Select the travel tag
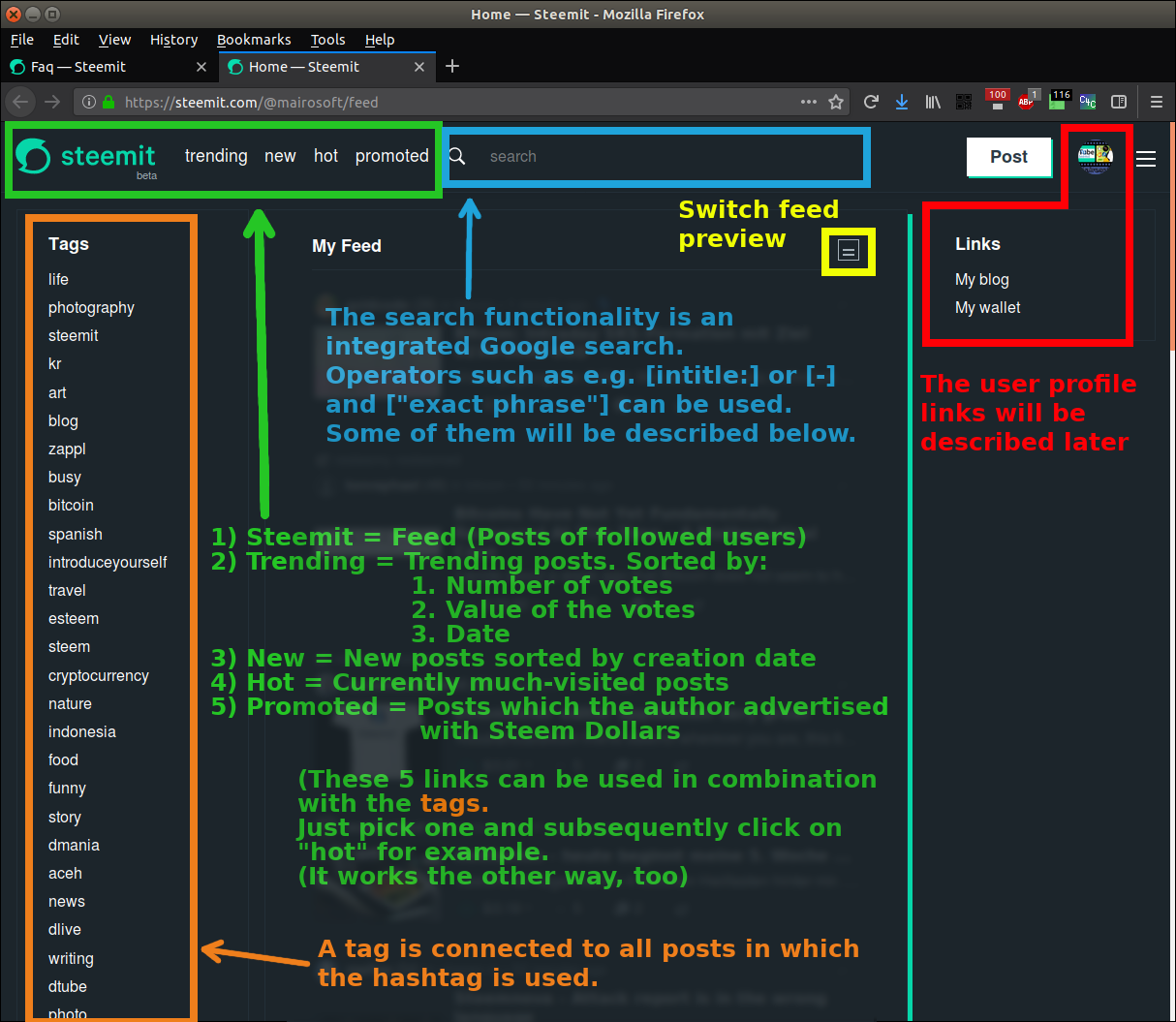 coord(67,590)
